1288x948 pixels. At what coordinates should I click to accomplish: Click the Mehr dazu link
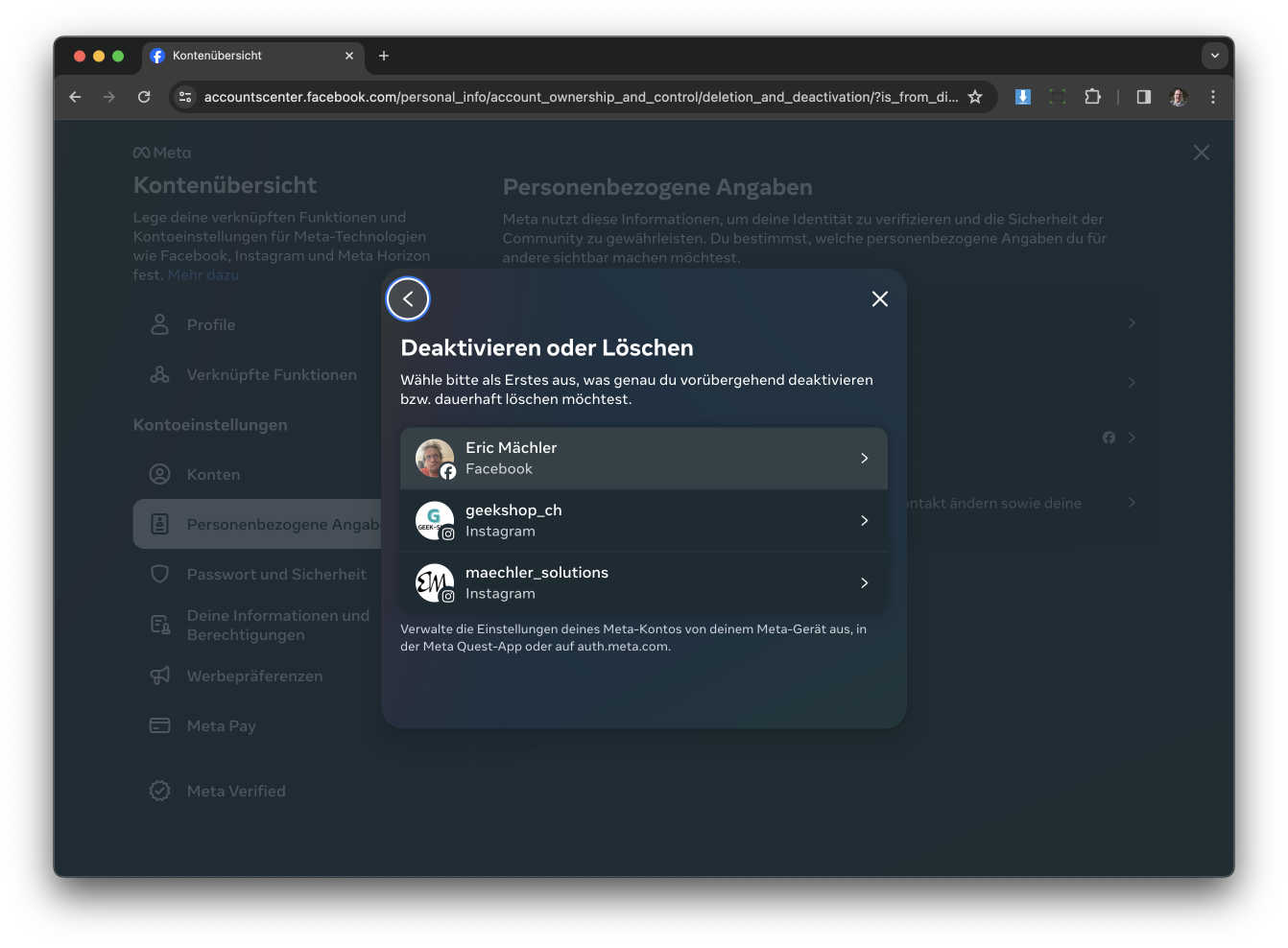(x=203, y=275)
